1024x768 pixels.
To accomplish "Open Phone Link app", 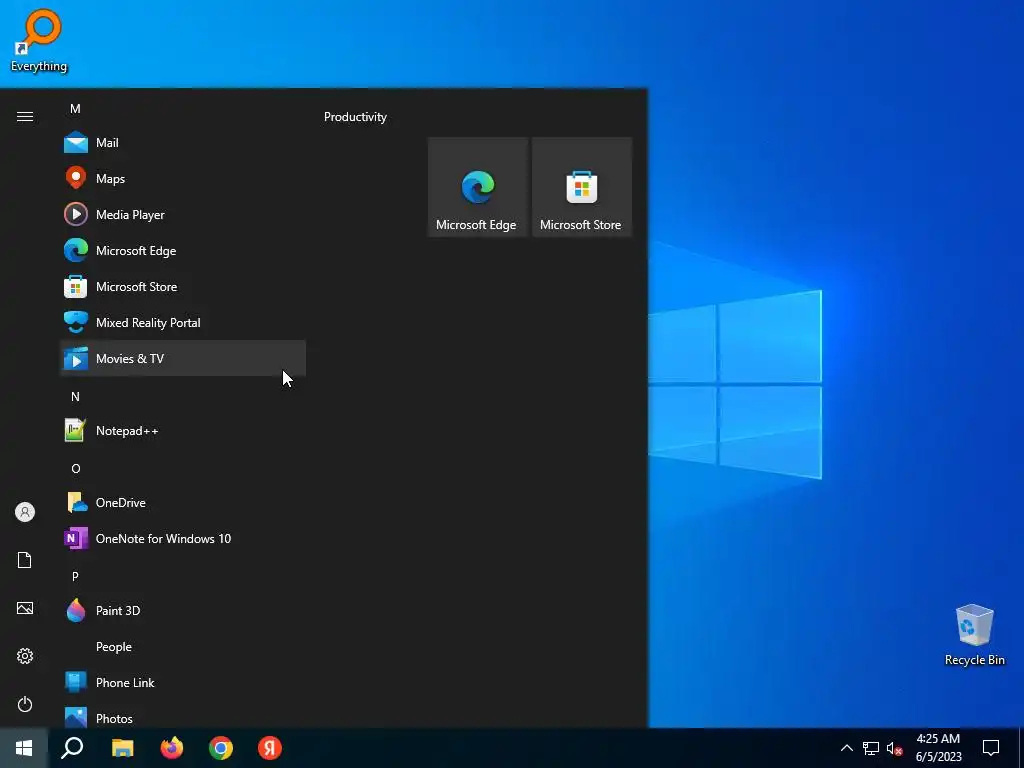I will click(x=183, y=682).
